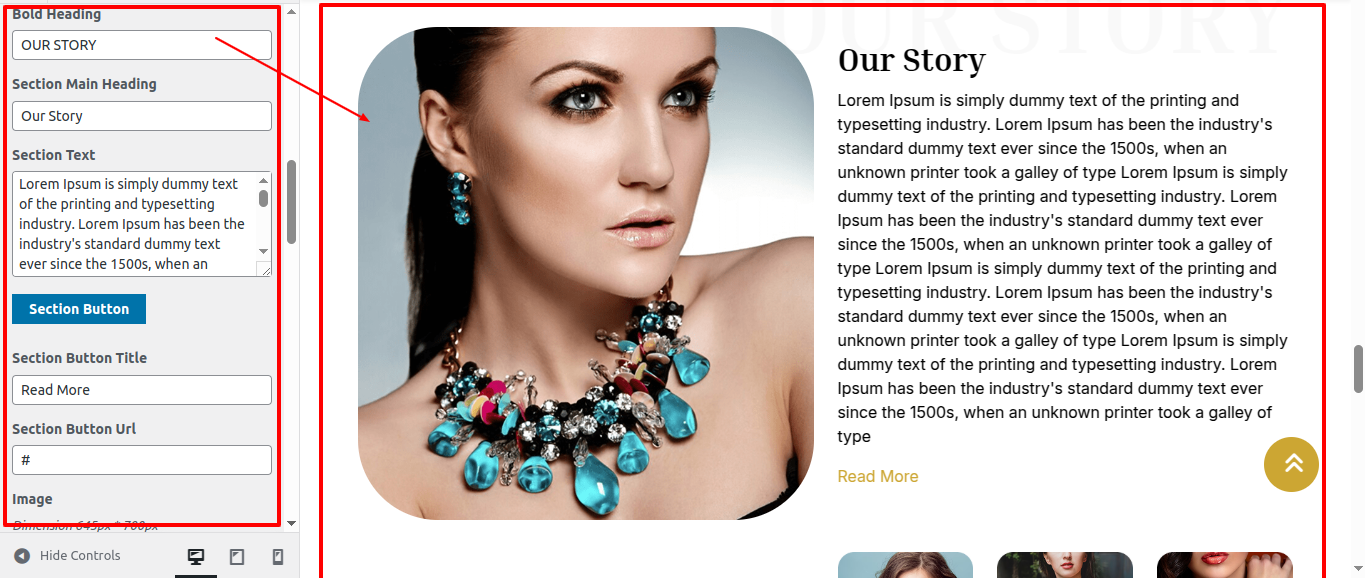The image size is (1365, 578).
Task: Focus the Section Button Title field
Action: (x=142, y=390)
